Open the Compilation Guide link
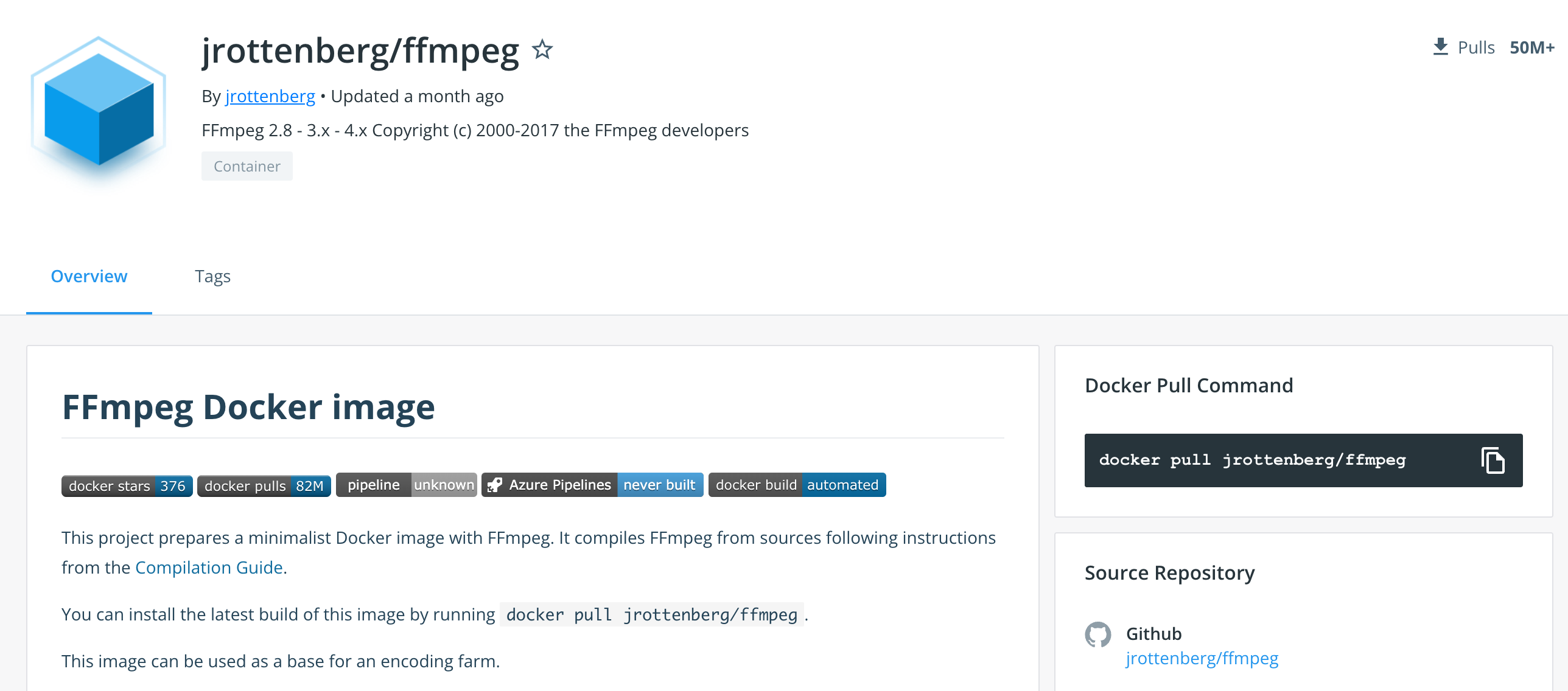Screen dimensions: 1568x691 (209, 568)
